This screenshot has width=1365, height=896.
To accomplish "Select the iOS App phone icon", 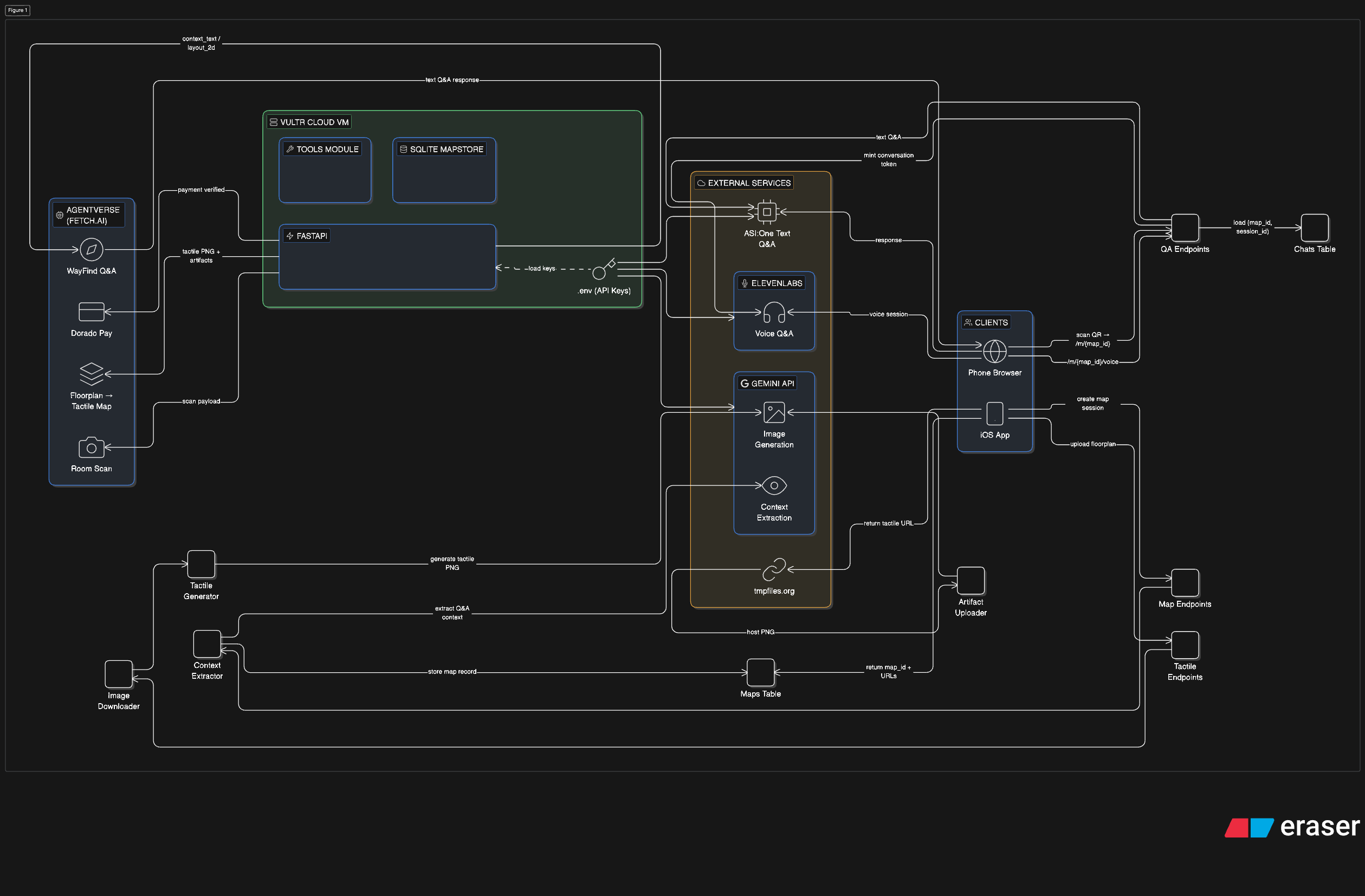I will click(994, 413).
